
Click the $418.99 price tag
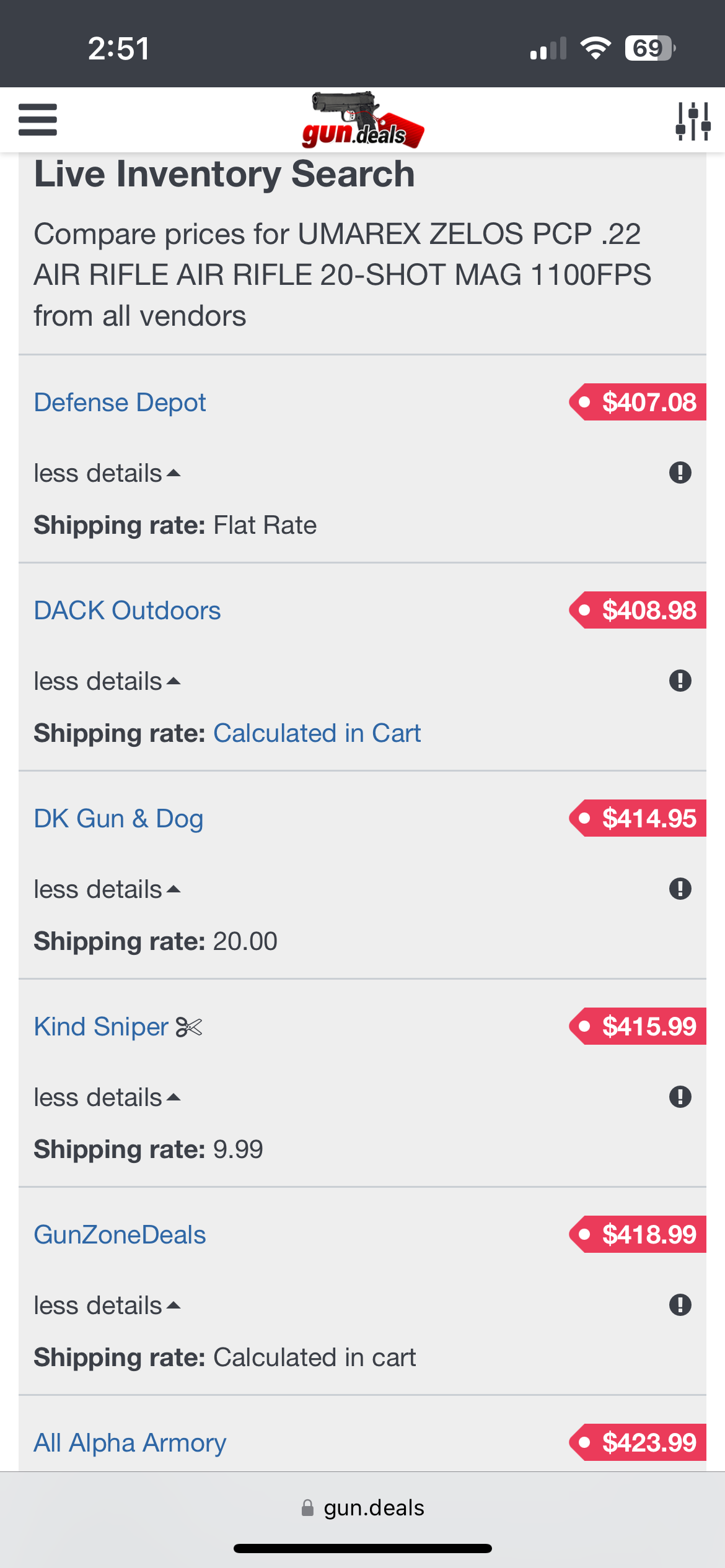pyautogui.click(x=638, y=1234)
